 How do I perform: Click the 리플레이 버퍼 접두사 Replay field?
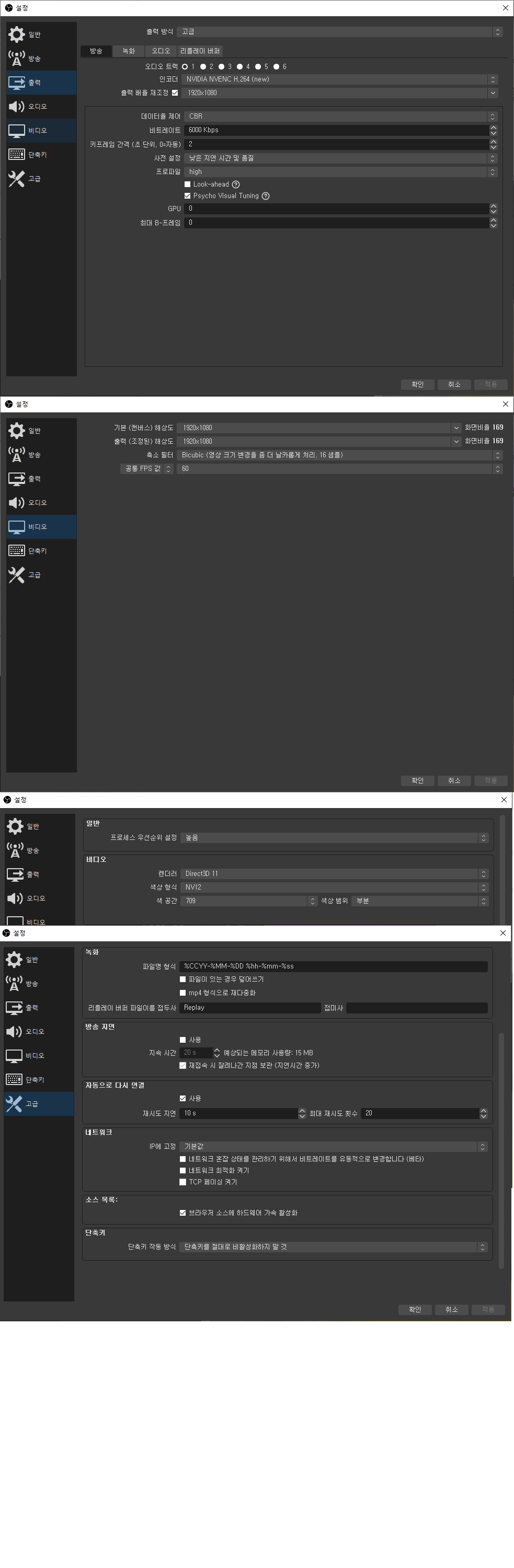[250, 1008]
